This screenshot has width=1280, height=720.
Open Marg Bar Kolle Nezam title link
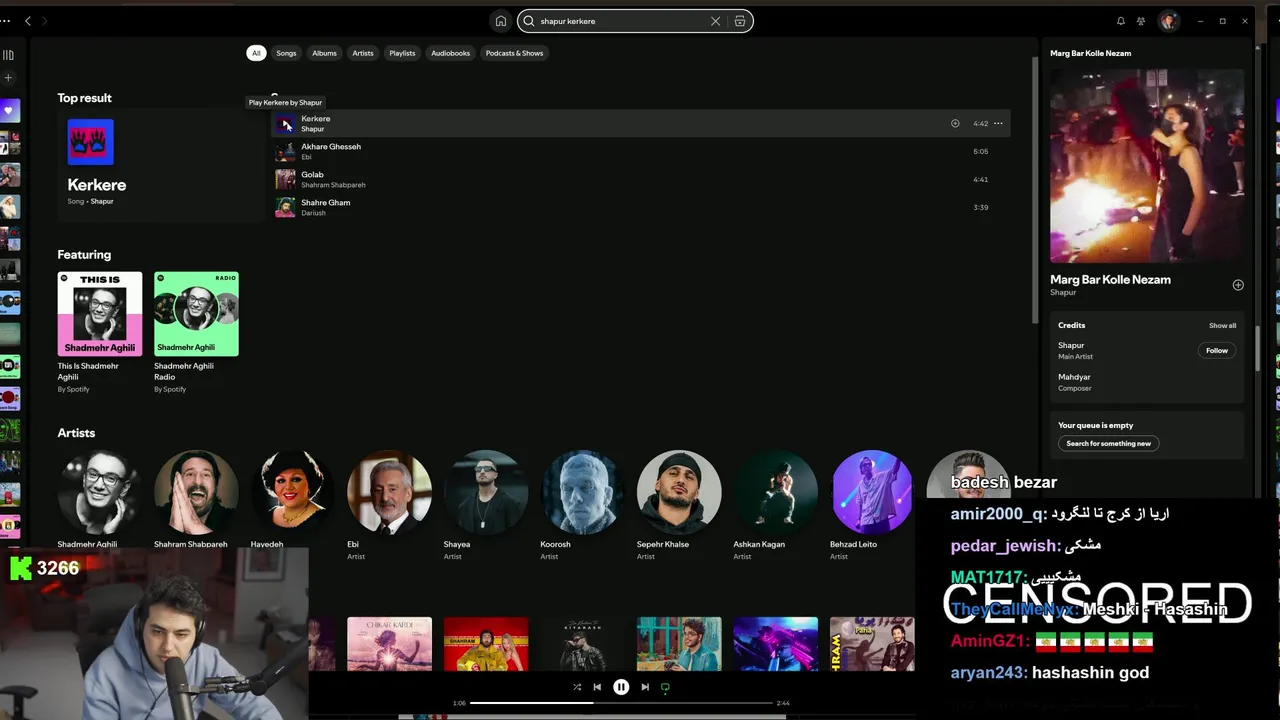tap(1110, 280)
